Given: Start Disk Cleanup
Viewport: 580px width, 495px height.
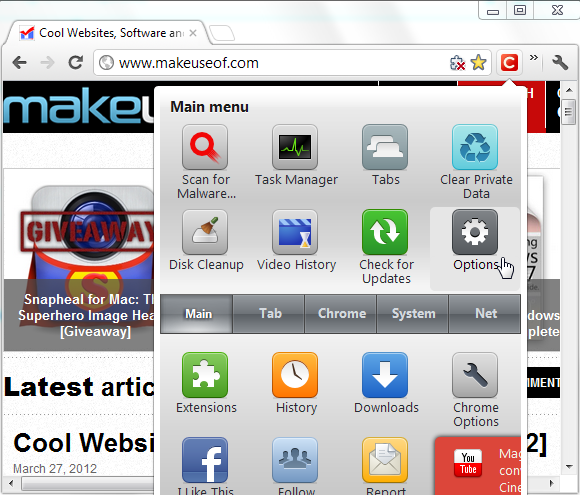Looking at the screenshot, I should (205, 232).
